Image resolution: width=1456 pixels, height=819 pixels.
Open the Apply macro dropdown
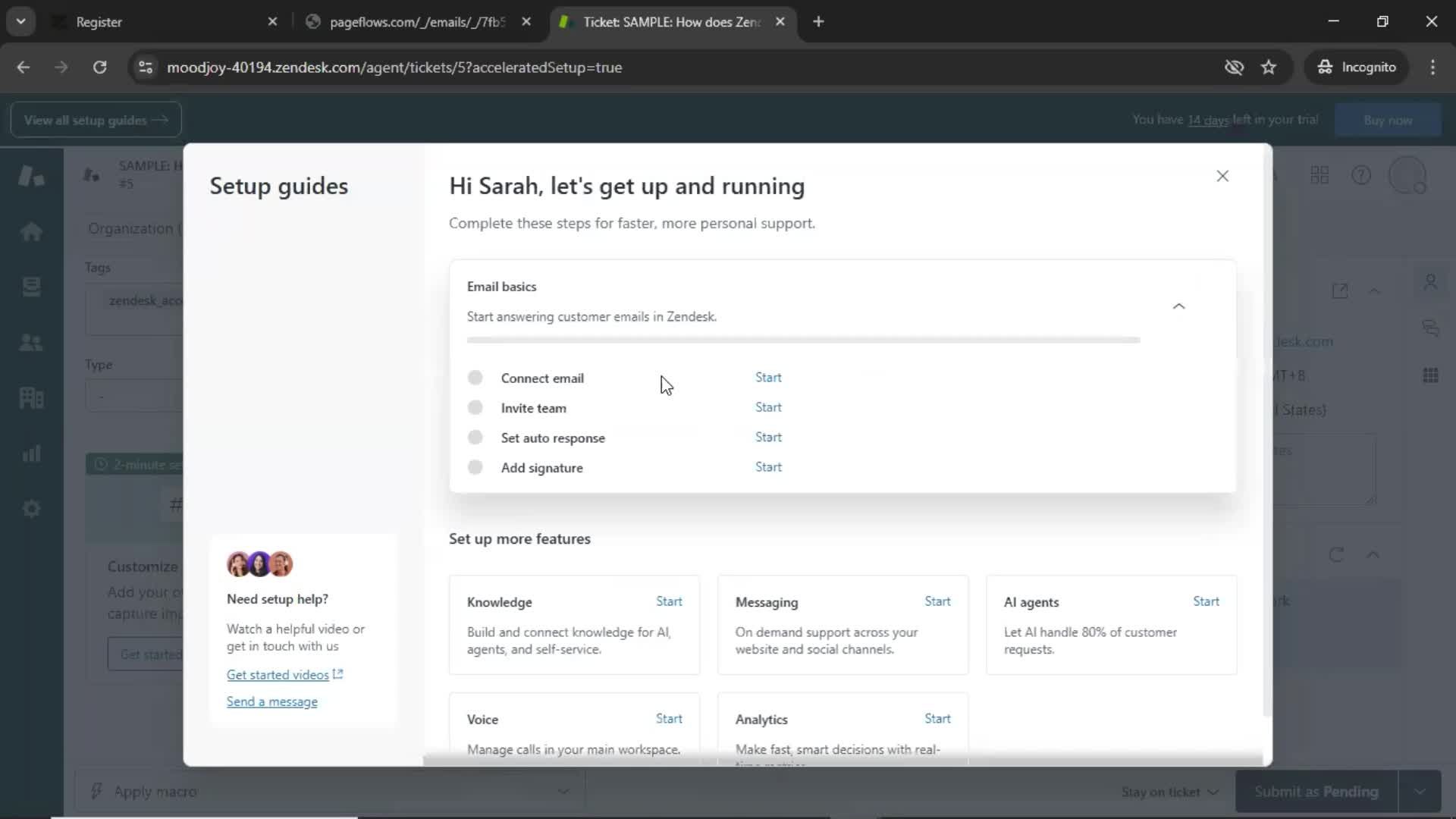point(329,792)
